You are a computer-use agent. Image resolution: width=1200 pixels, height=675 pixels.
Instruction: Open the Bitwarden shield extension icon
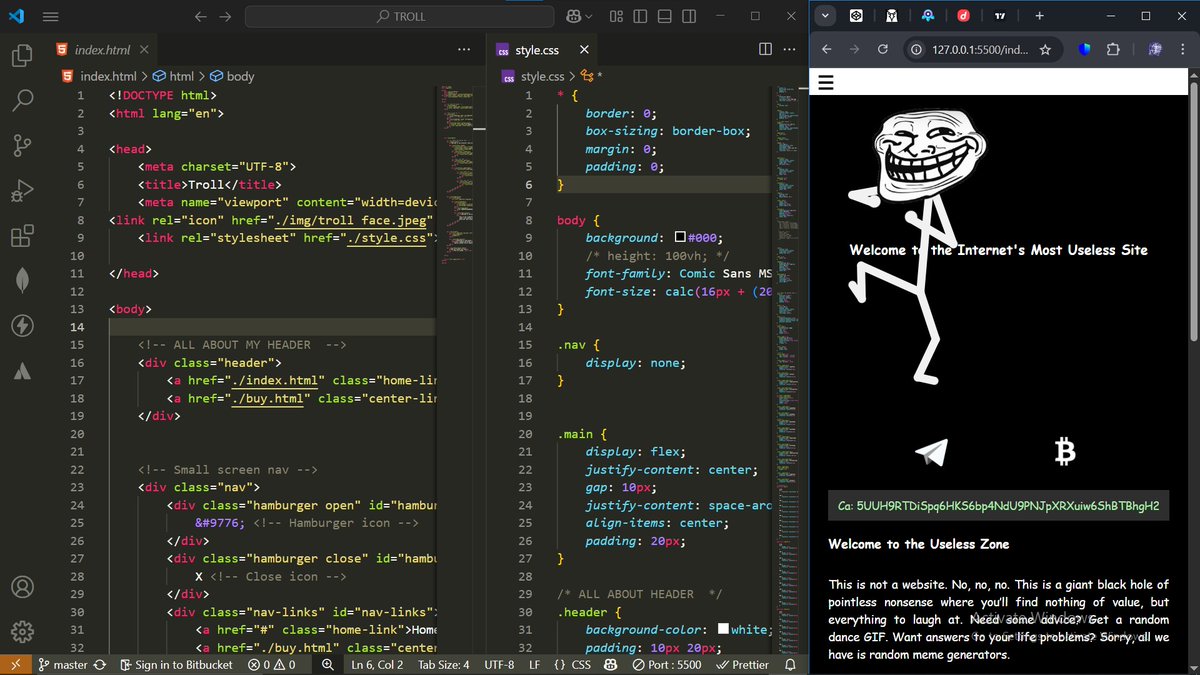(1085, 49)
